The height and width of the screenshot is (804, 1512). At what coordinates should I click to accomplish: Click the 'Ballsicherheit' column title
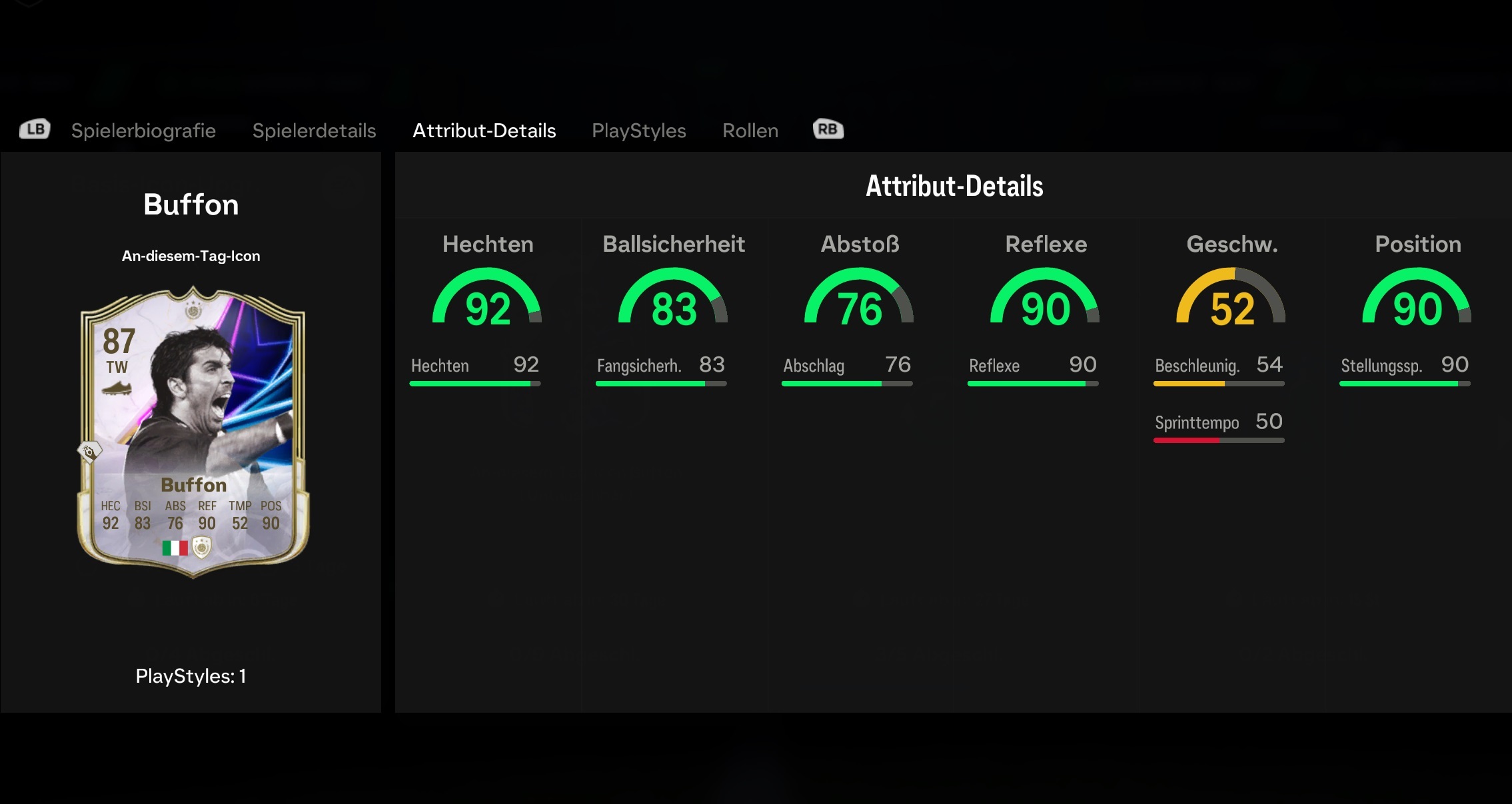tap(674, 244)
